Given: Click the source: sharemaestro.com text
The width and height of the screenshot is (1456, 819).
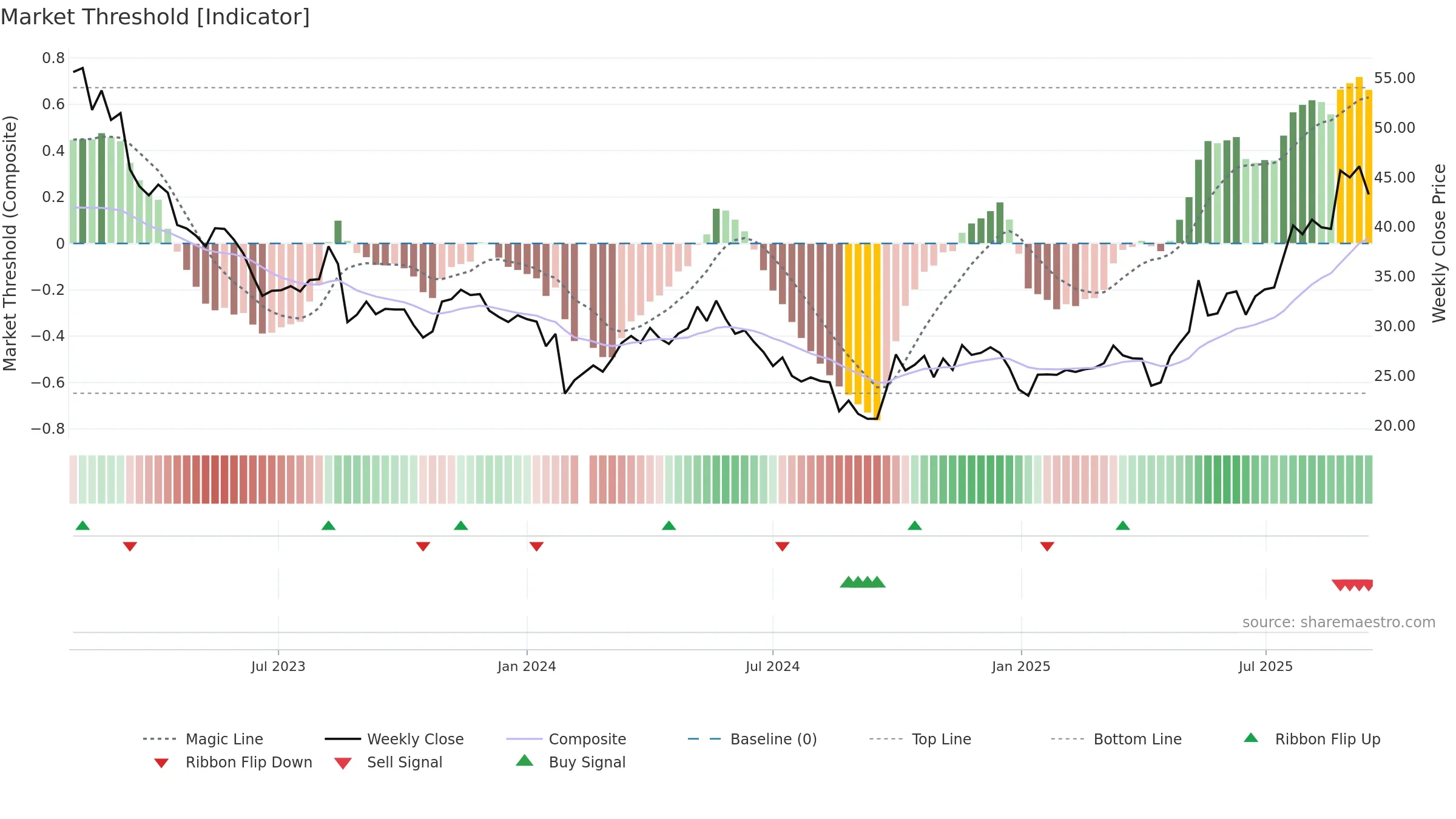Looking at the screenshot, I should tap(1339, 622).
